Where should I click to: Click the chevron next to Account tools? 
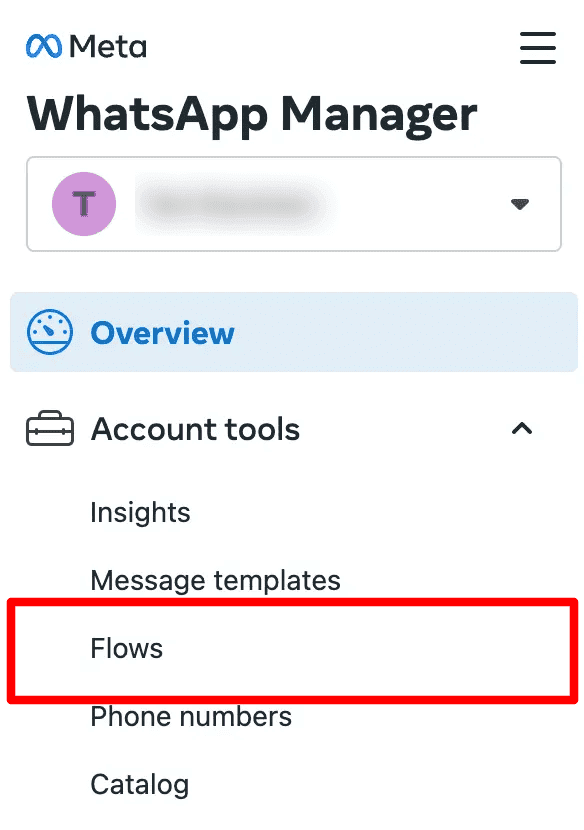[521, 429]
